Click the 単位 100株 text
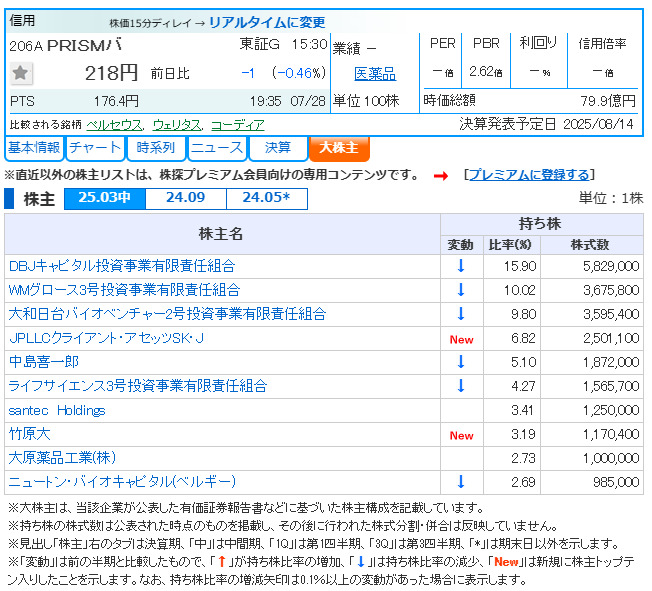Screen dimensions: 652x591 [x=366, y=101]
